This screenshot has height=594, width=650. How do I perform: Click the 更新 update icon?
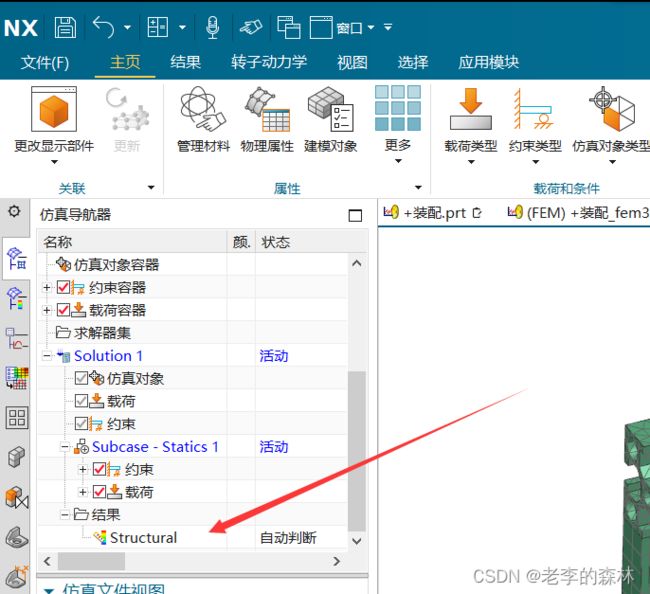(x=127, y=109)
